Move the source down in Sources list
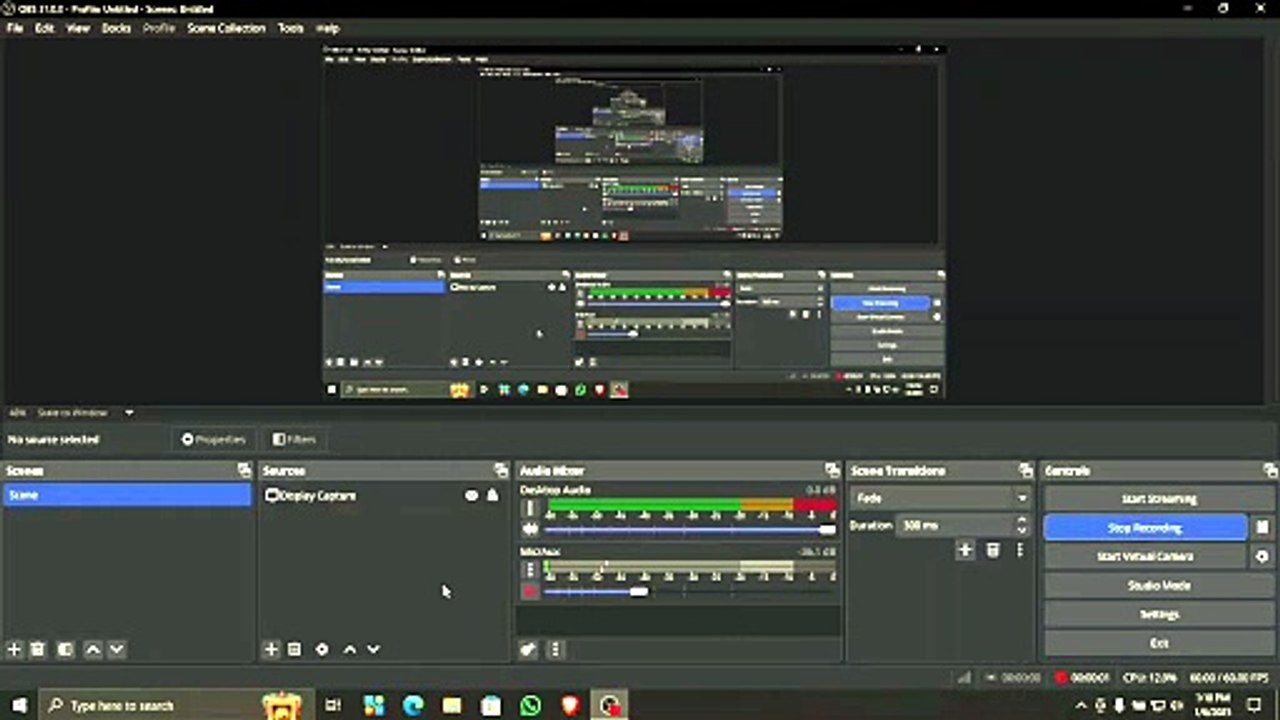 pos(373,649)
